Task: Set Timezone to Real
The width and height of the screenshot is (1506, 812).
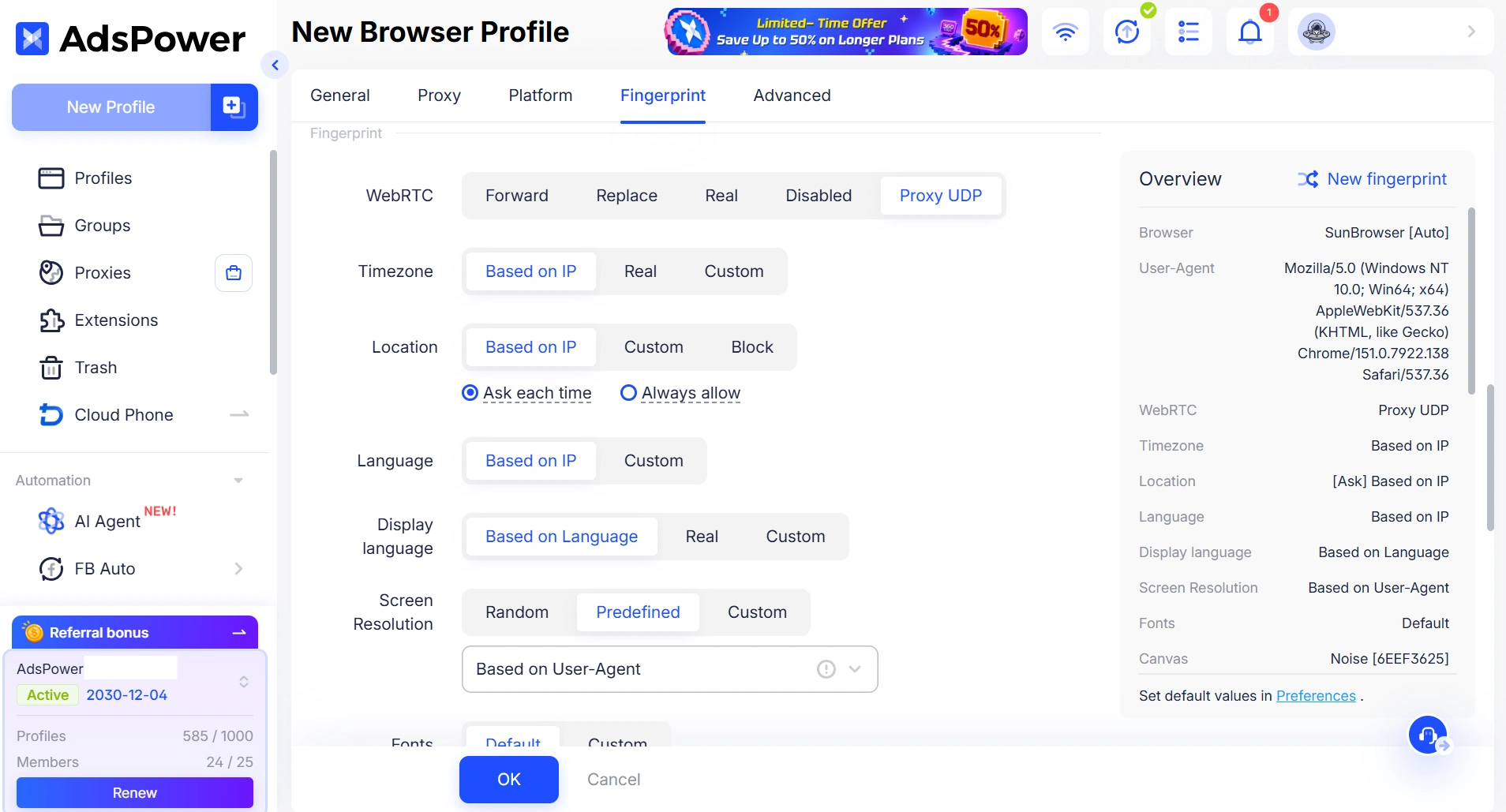Action: coord(640,271)
